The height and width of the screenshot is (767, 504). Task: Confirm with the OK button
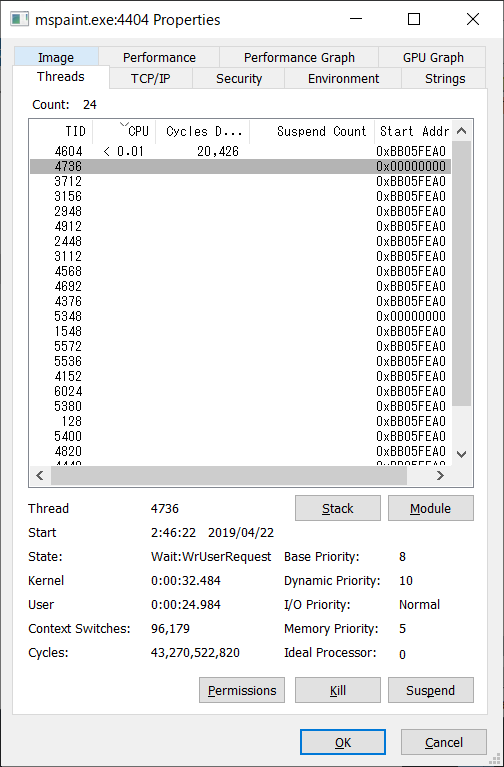click(343, 742)
